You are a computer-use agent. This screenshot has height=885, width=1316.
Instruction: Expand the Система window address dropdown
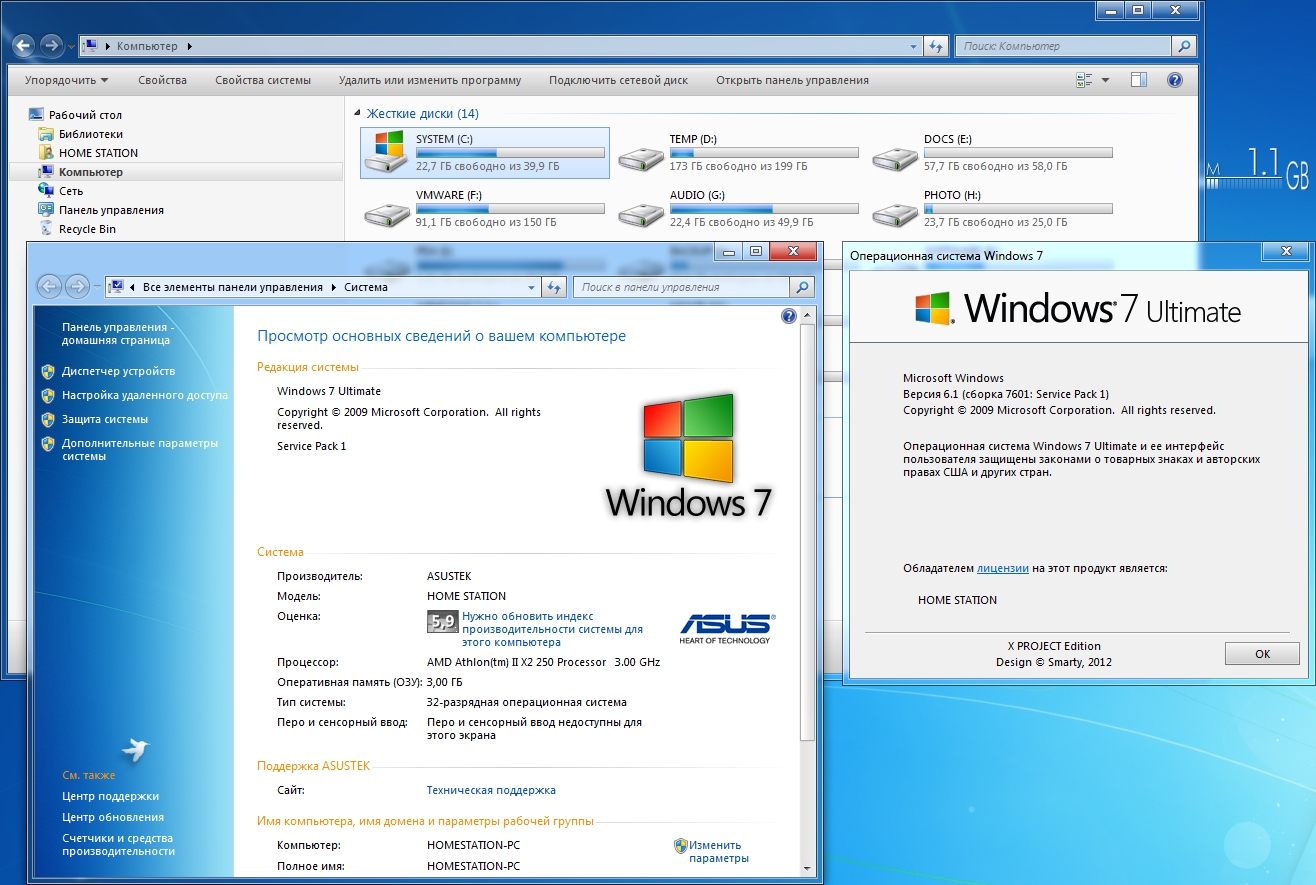click(x=532, y=287)
